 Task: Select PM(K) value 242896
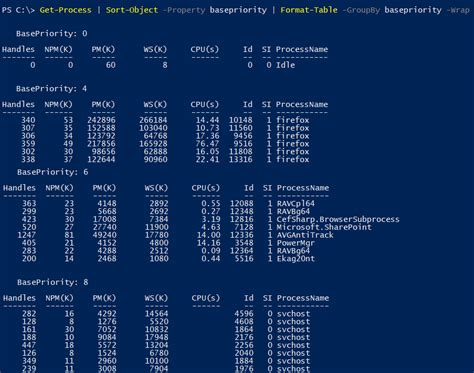tap(101, 120)
